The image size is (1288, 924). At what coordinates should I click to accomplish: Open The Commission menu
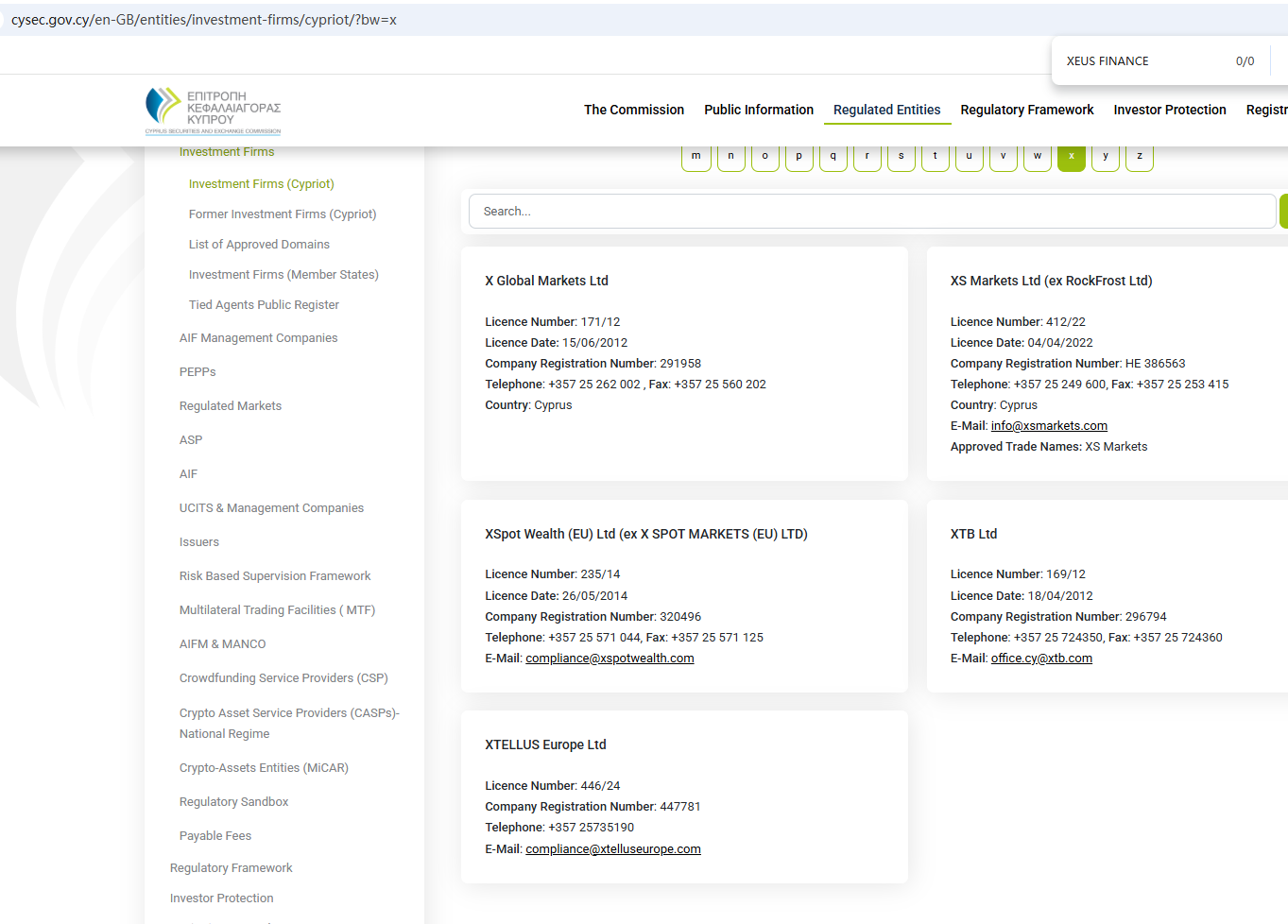[x=633, y=110]
